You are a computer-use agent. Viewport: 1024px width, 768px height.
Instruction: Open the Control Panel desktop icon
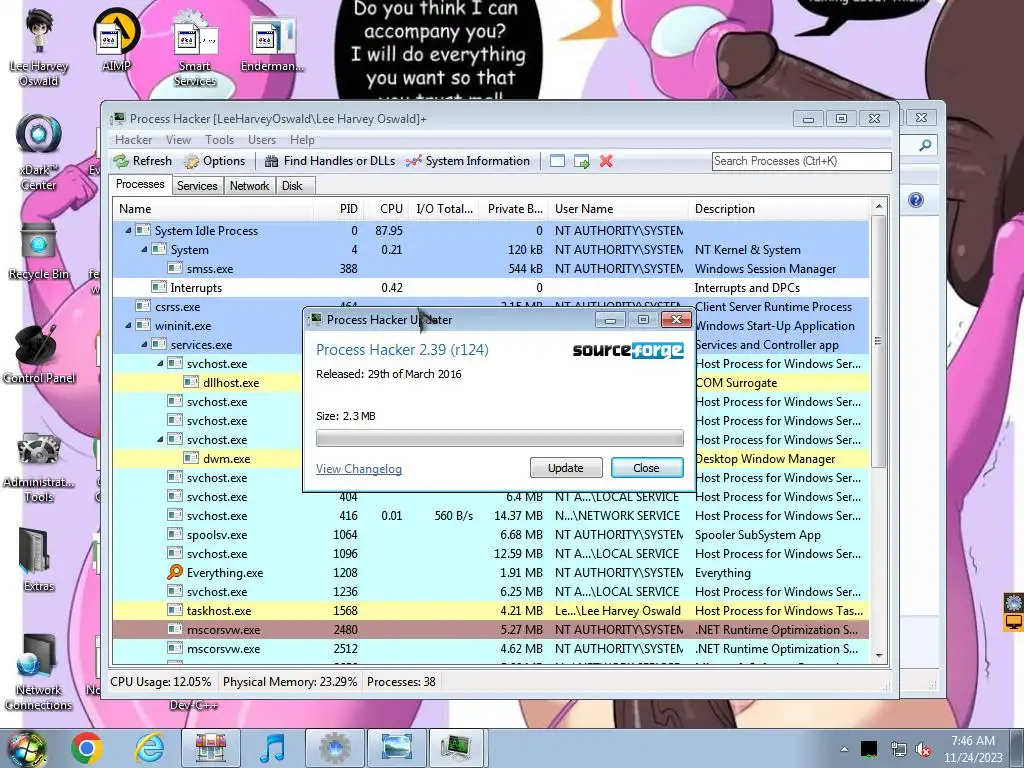pos(39,355)
